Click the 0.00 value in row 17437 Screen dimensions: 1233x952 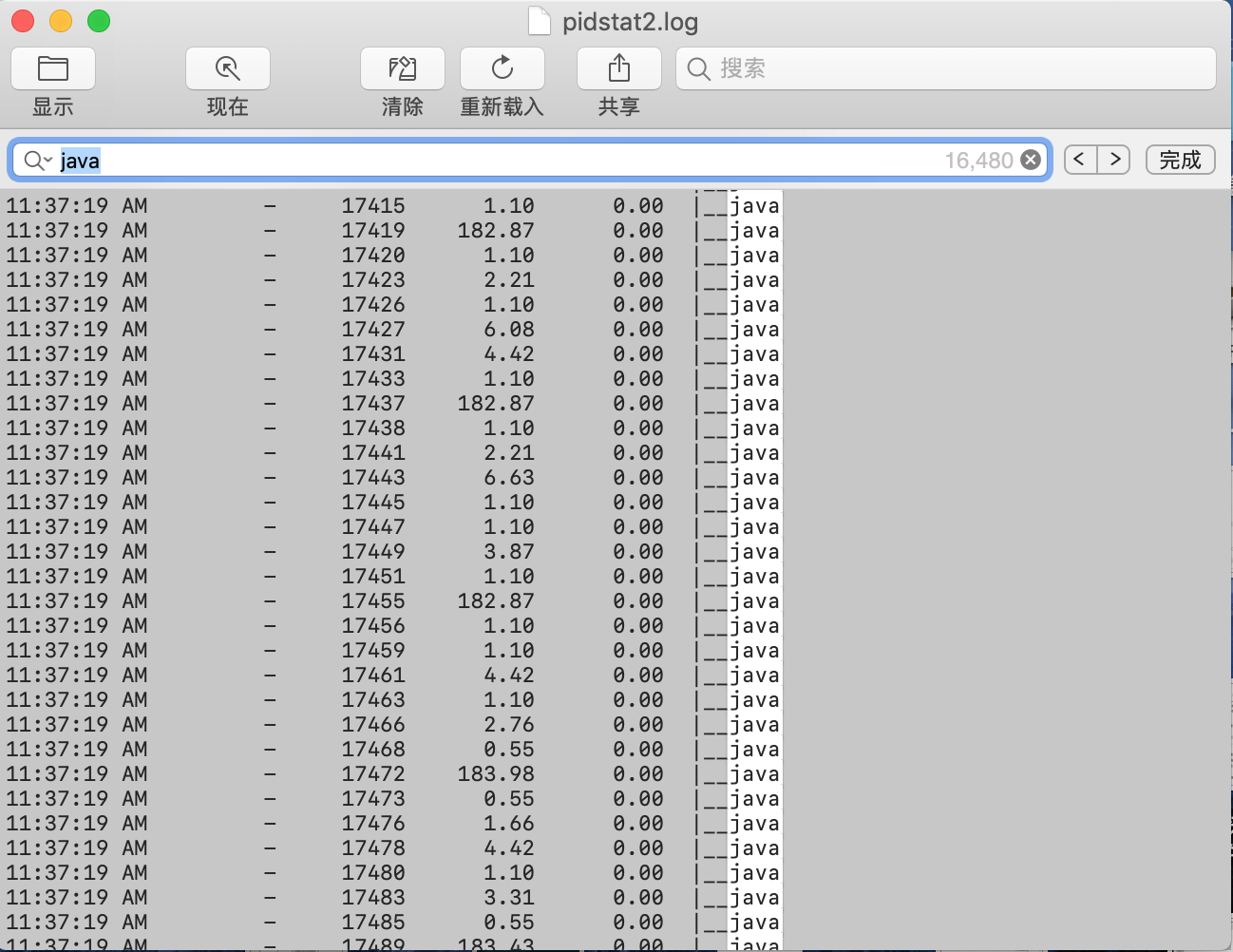coord(638,403)
